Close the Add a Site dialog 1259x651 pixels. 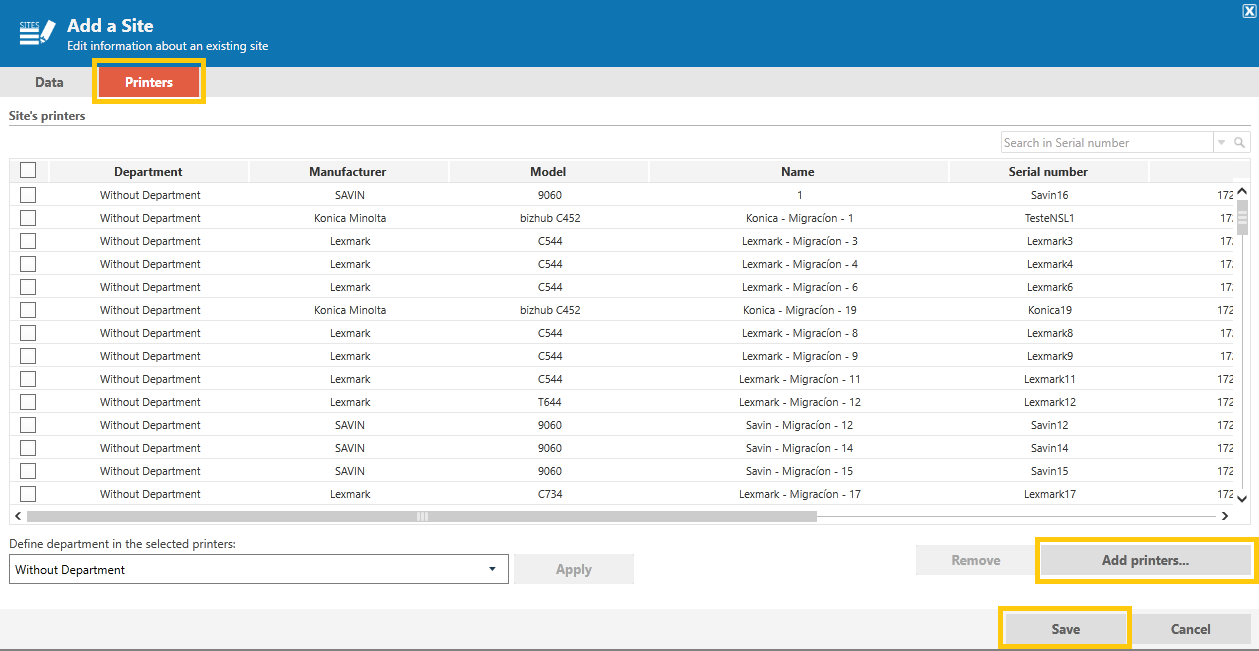1249,9
